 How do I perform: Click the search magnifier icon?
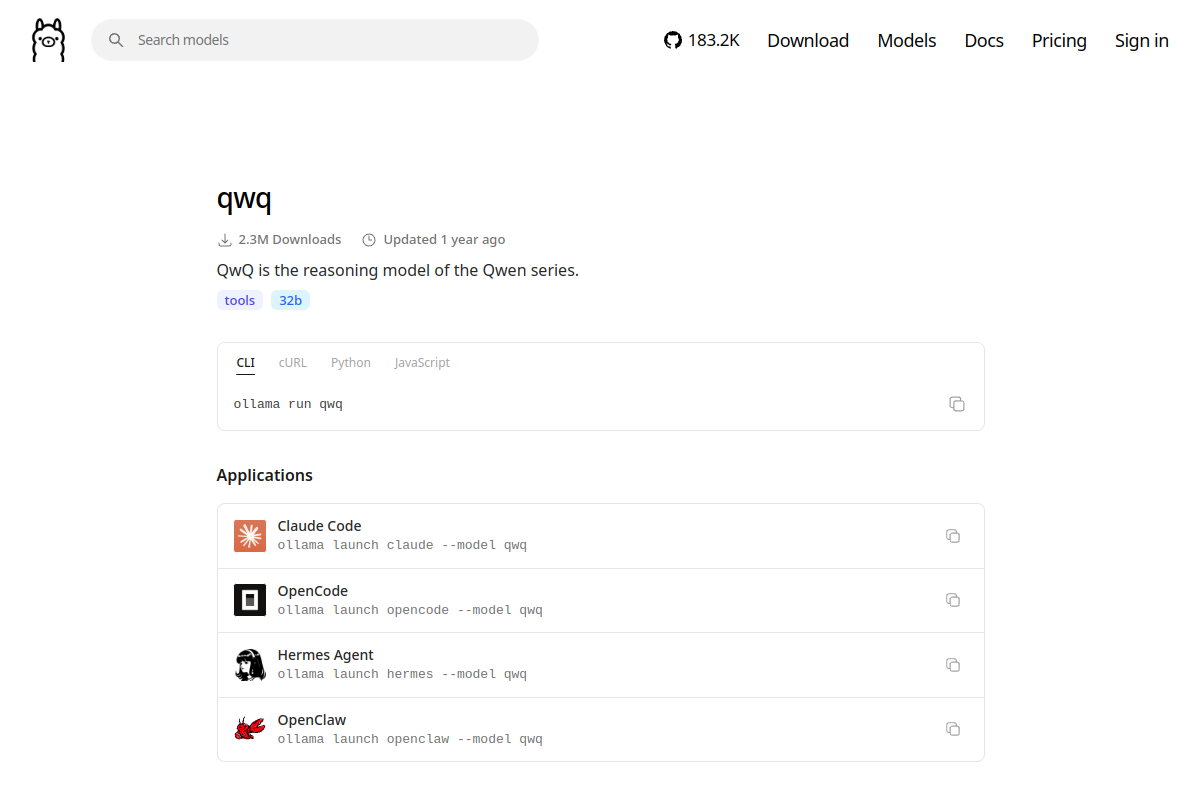click(x=116, y=40)
